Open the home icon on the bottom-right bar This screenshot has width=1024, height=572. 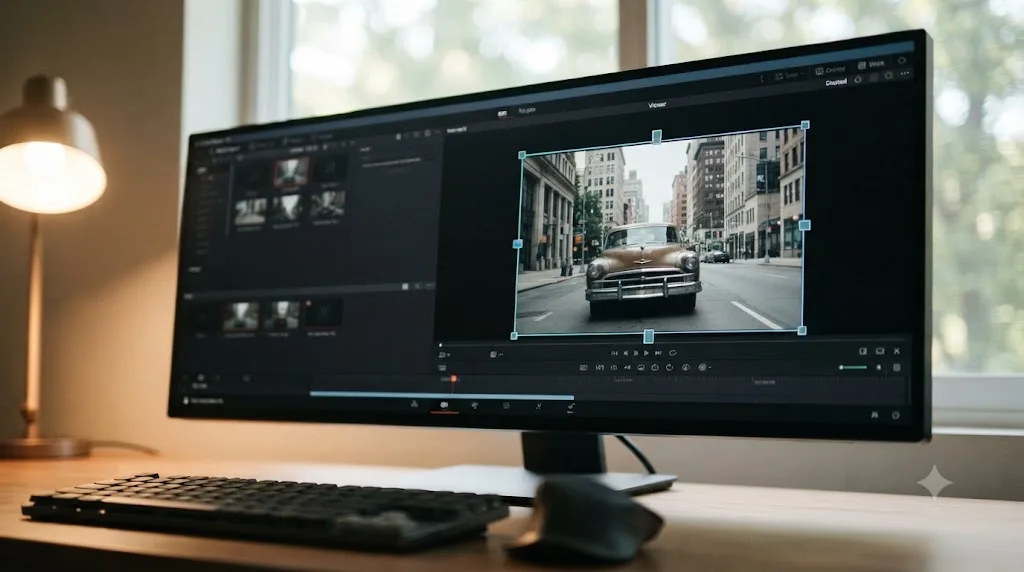coord(874,415)
